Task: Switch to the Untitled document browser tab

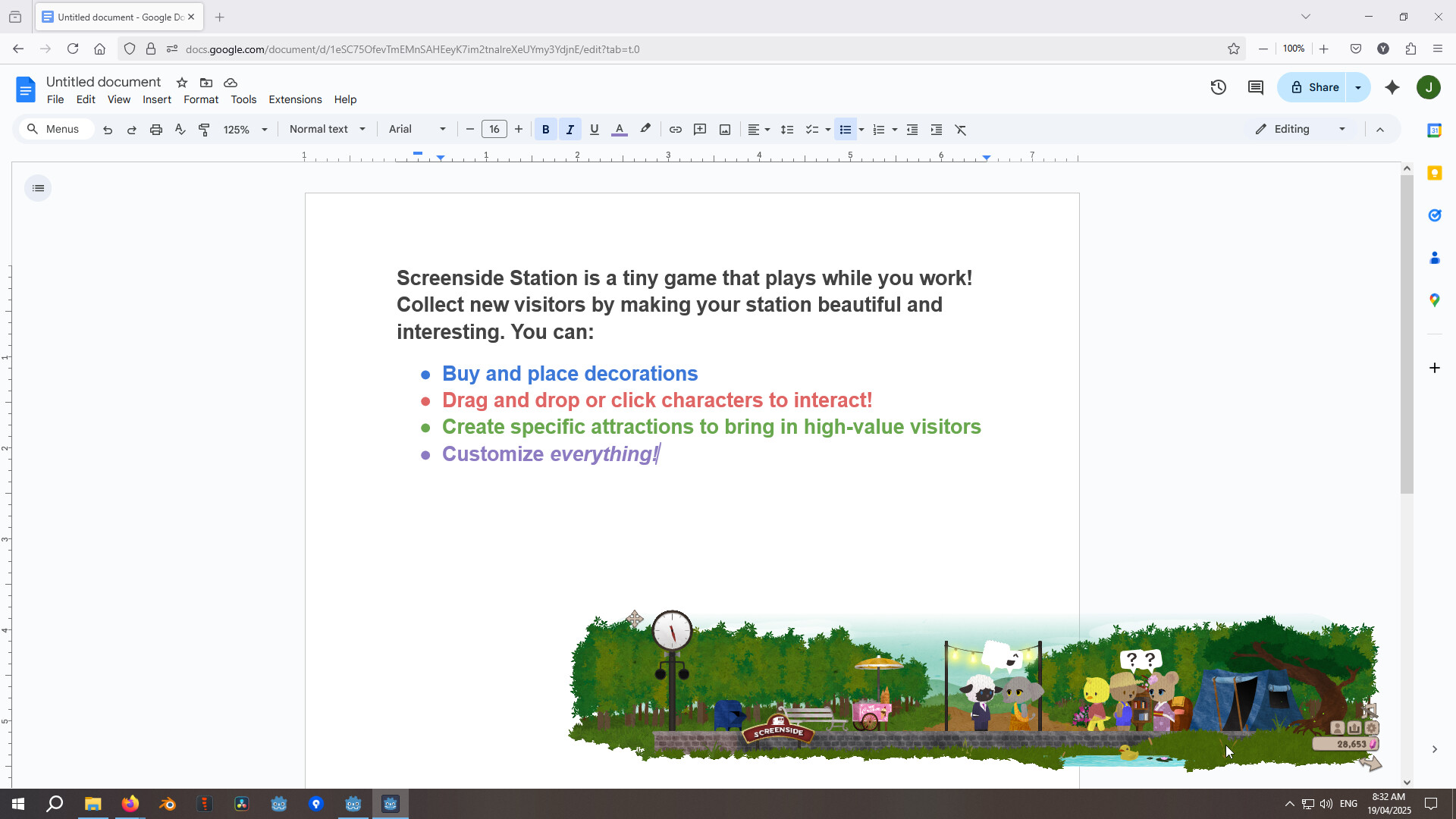Action: [x=114, y=16]
